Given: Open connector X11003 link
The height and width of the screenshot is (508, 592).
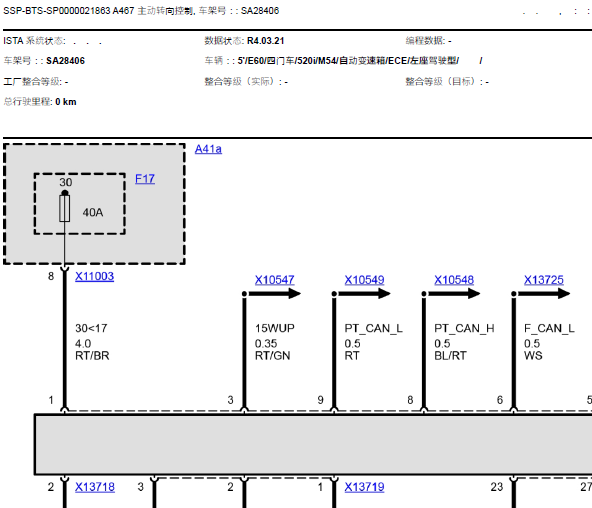Looking at the screenshot, I should [x=94, y=276].
